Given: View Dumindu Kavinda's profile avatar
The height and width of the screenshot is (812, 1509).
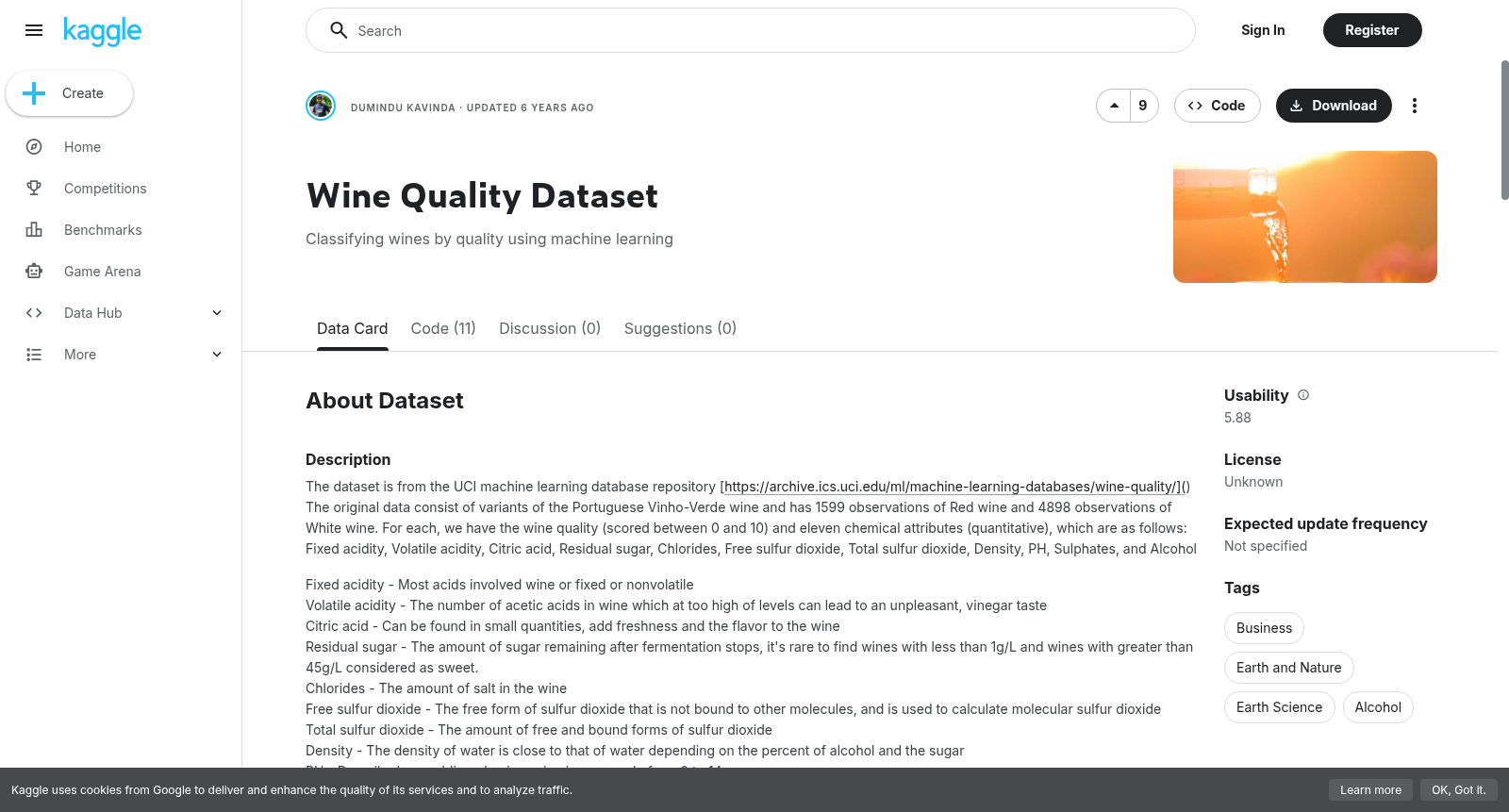Looking at the screenshot, I should pos(321,106).
